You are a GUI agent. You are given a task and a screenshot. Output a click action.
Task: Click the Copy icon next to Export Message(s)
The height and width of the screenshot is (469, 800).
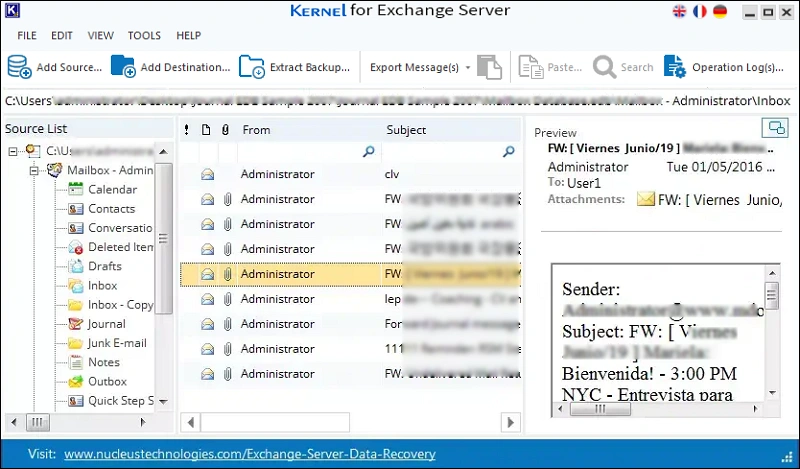click(x=490, y=67)
